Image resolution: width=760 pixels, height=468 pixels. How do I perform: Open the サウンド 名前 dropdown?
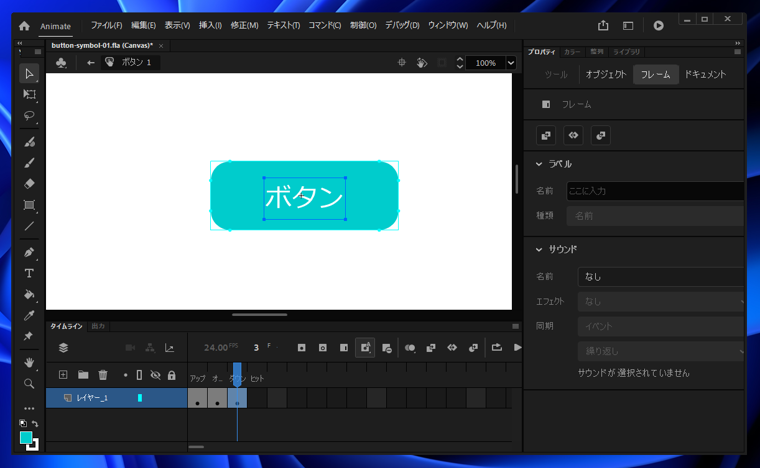[661, 277]
